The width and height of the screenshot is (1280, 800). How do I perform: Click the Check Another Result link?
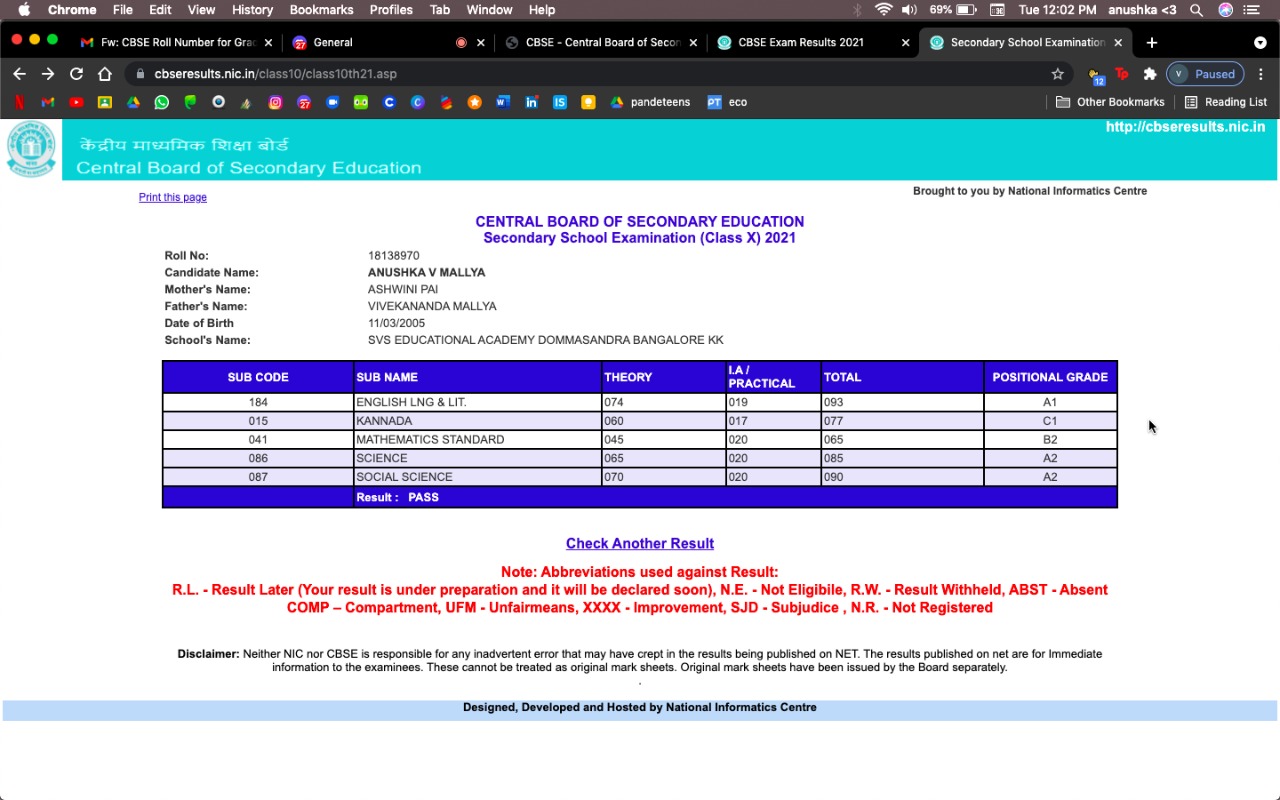click(640, 544)
